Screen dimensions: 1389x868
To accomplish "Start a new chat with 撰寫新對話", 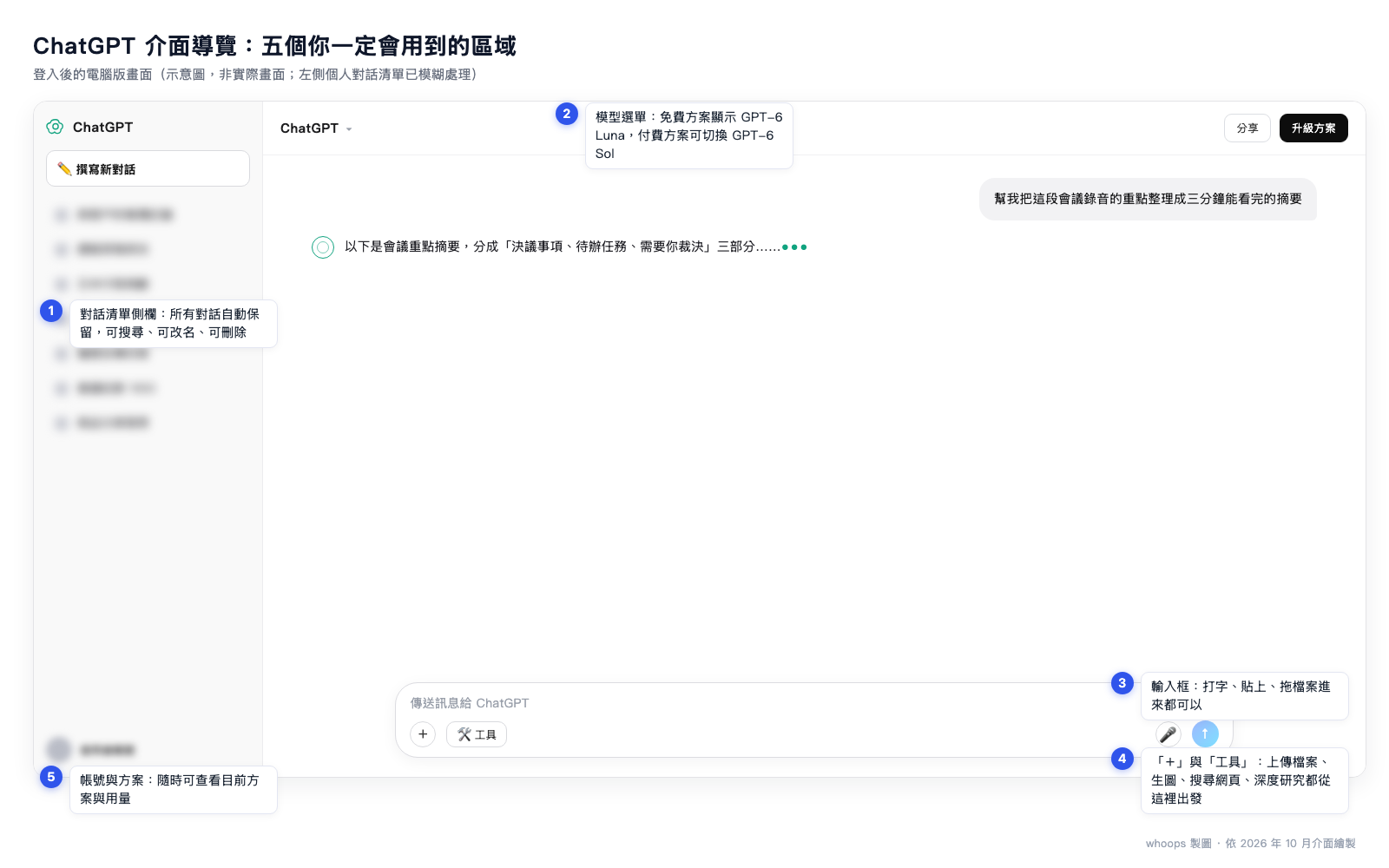I will tap(148, 168).
